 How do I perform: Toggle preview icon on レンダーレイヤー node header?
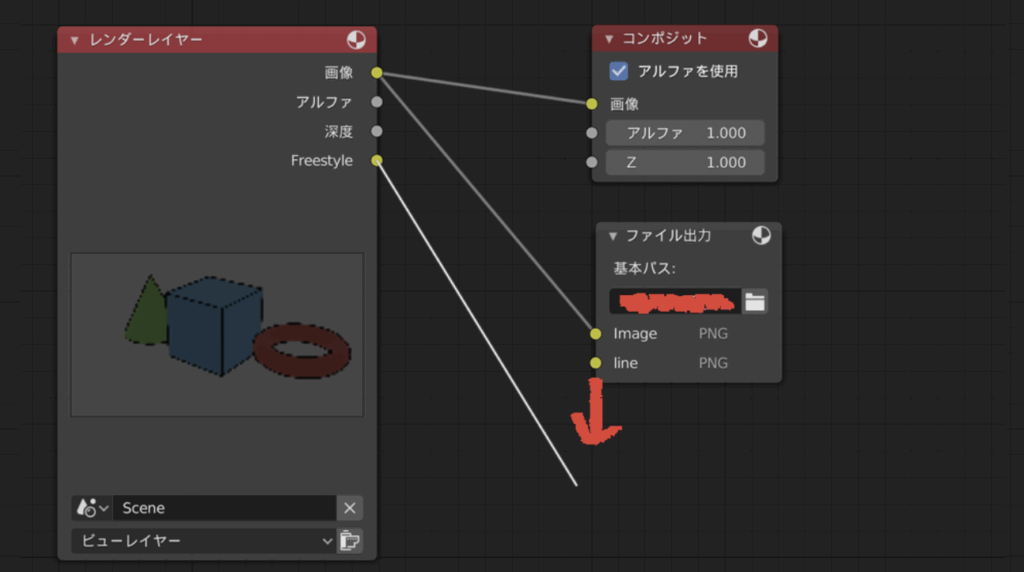[x=356, y=40]
